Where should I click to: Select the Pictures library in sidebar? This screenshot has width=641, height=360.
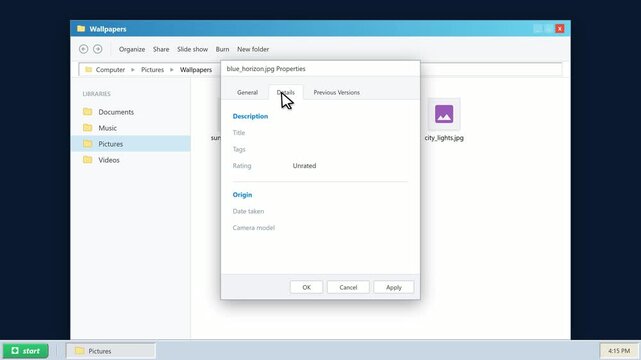tap(130, 144)
